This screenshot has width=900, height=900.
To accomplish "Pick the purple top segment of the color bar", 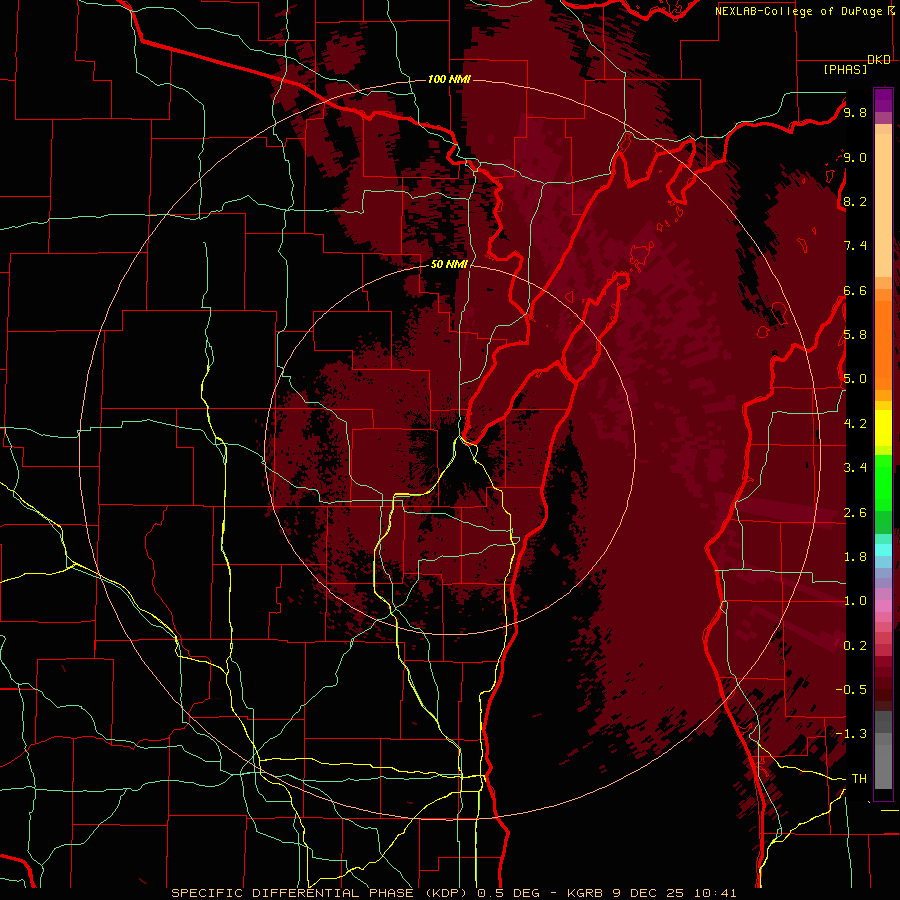I will tap(883, 100).
